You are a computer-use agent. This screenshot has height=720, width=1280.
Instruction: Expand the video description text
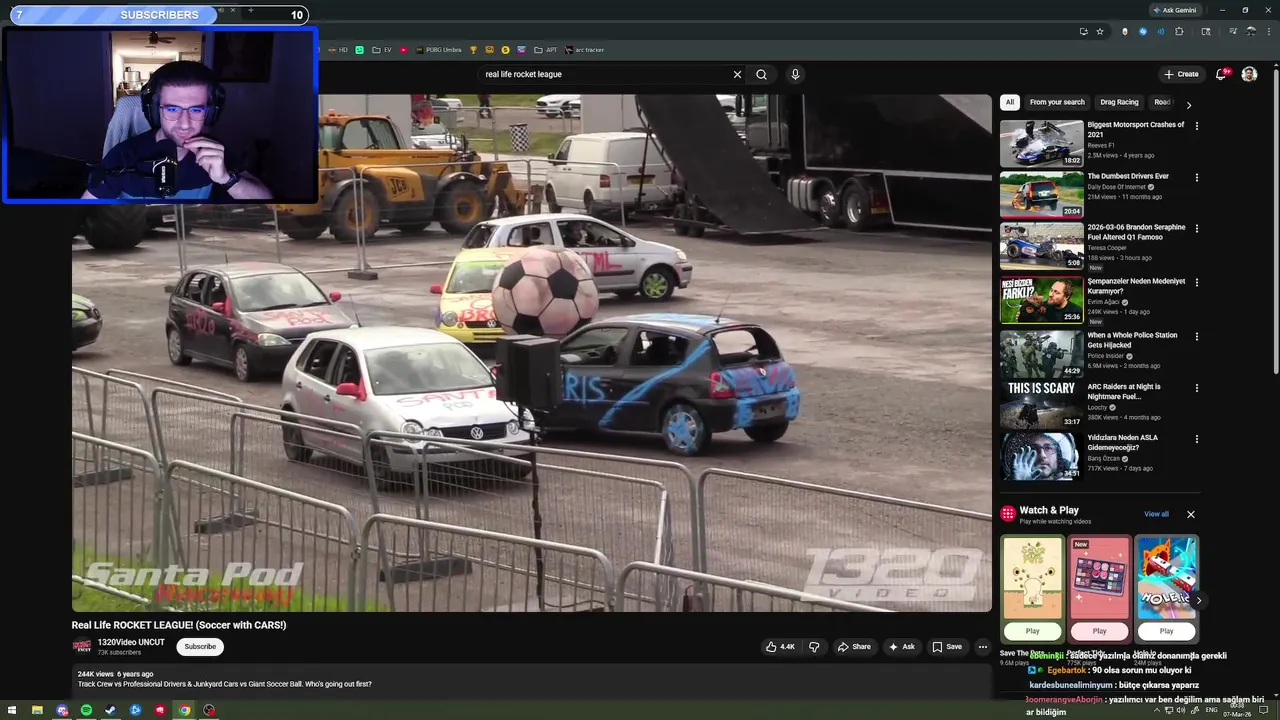click(225, 684)
